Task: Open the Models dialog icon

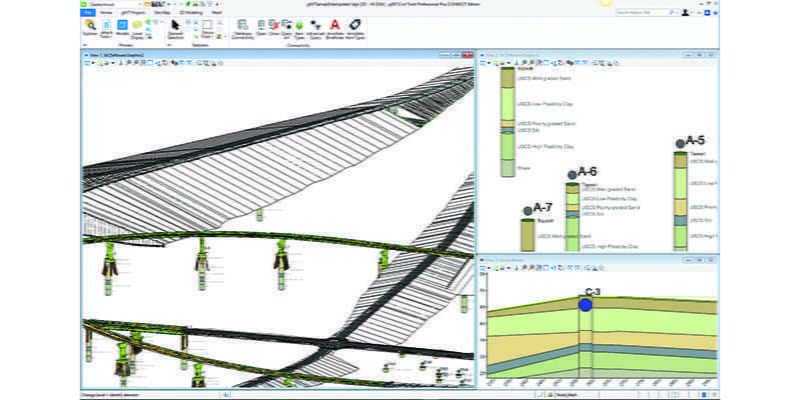Action: [122, 29]
